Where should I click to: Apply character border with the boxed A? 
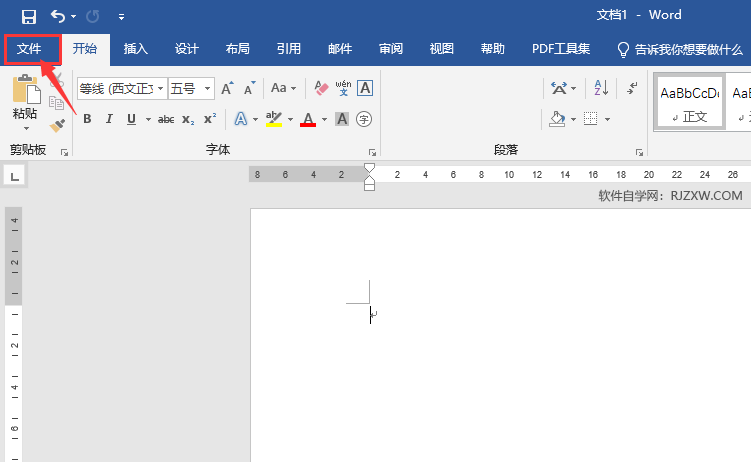coord(365,88)
